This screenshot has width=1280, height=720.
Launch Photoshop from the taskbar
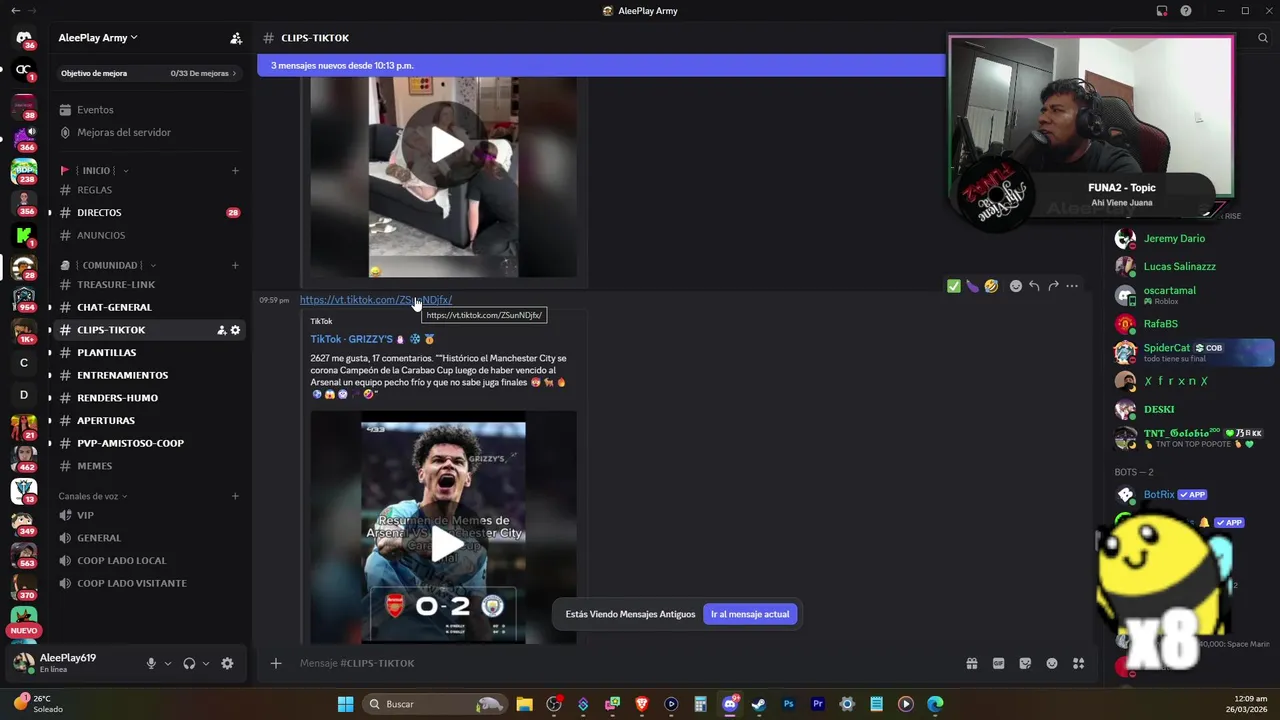[x=788, y=704]
